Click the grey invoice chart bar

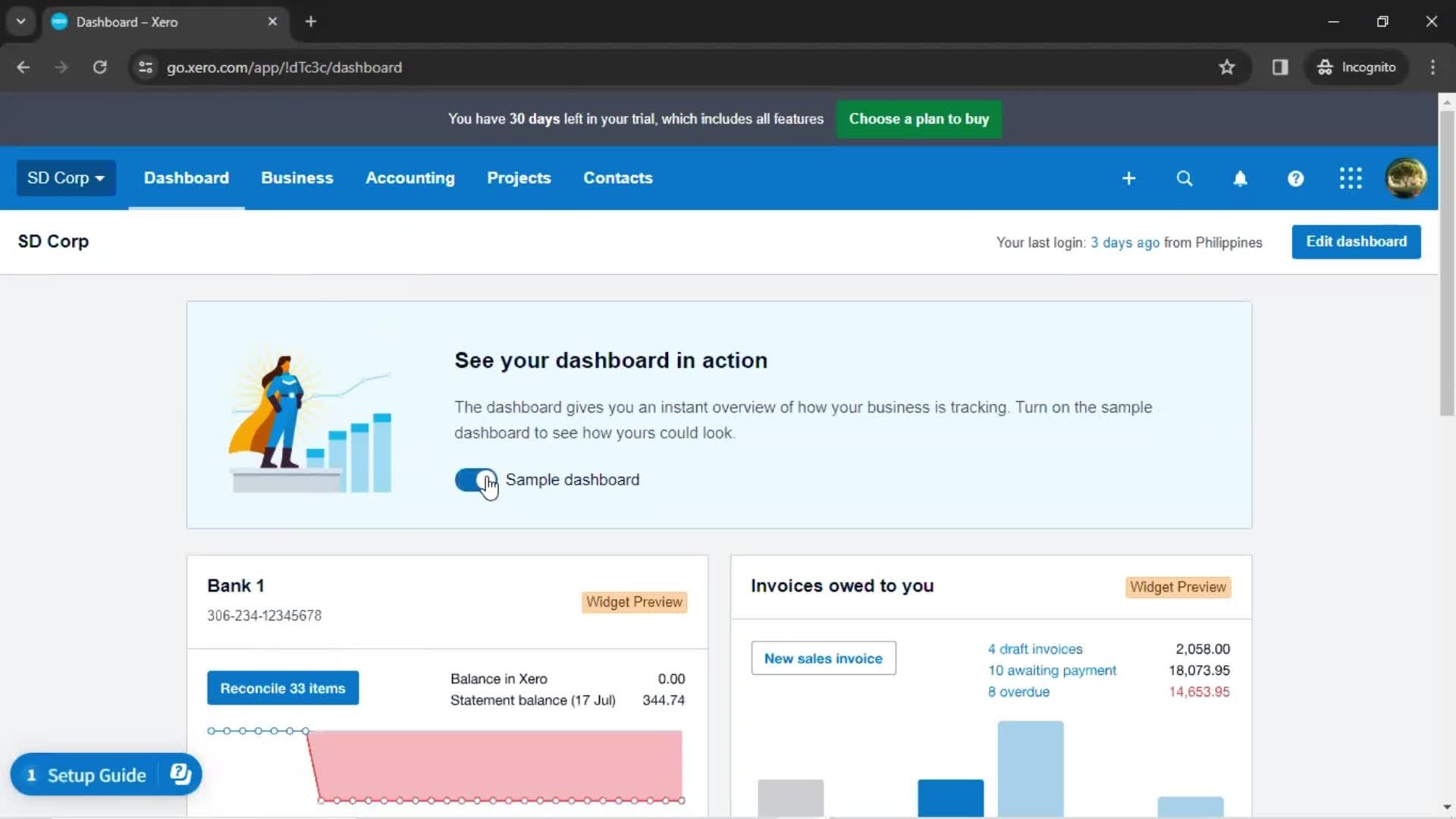[790, 799]
